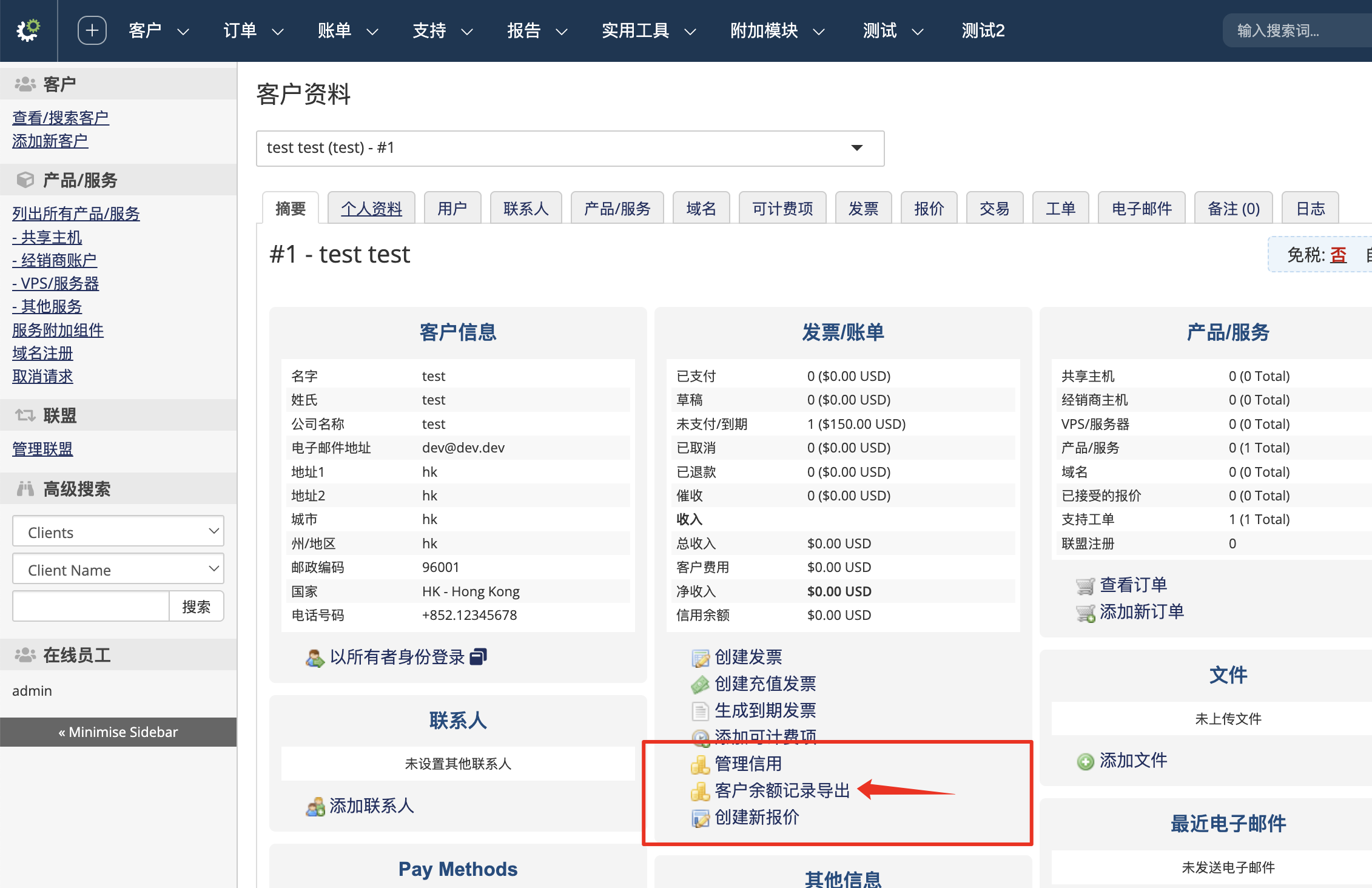The height and width of the screenshot is (888, 1372).
Task: Click the 以所有者身份登录 new-window icon
Action: point(479,657)
